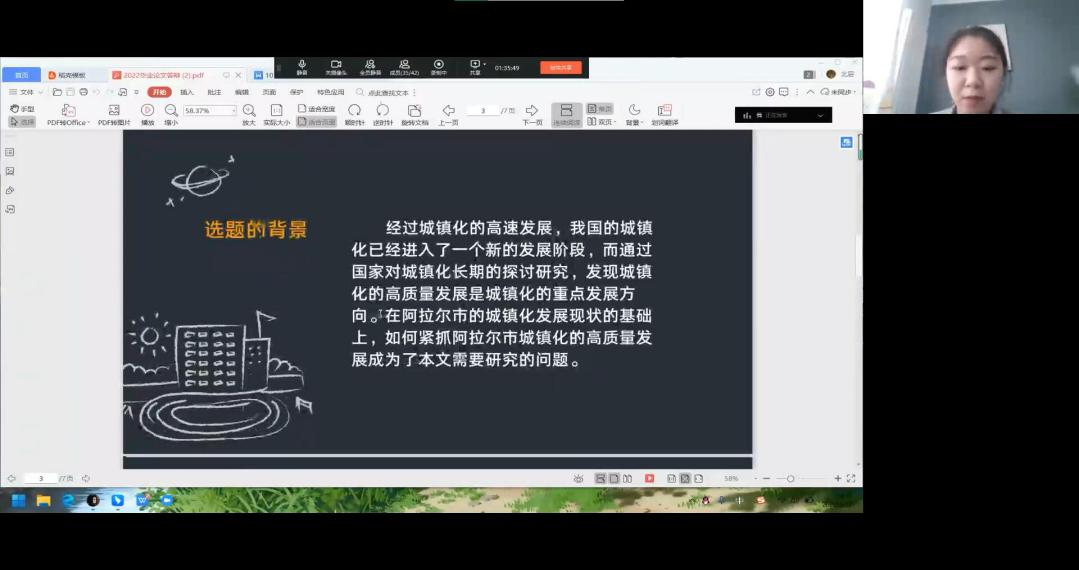Click the PDF转图片 convert icon
The height and width of the screenshot is (570, 1079).
114,111
